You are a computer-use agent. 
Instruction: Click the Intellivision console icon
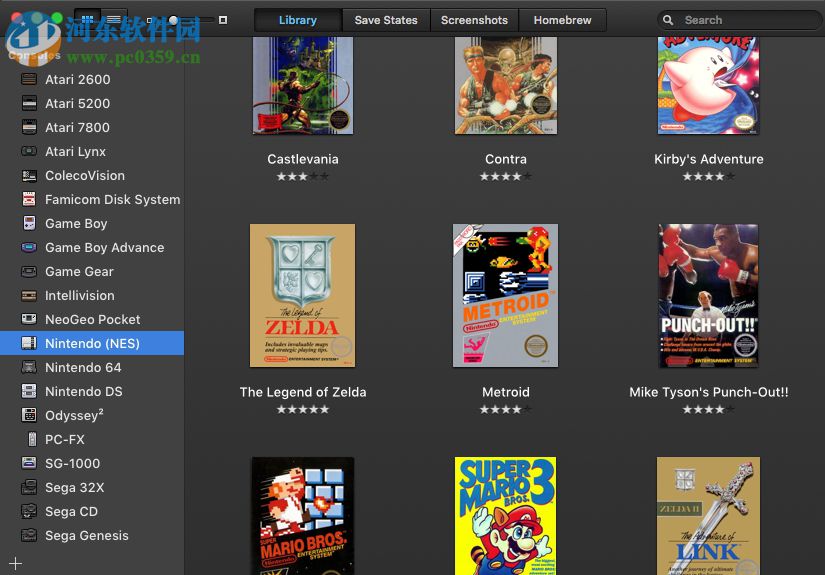[29, 296]
